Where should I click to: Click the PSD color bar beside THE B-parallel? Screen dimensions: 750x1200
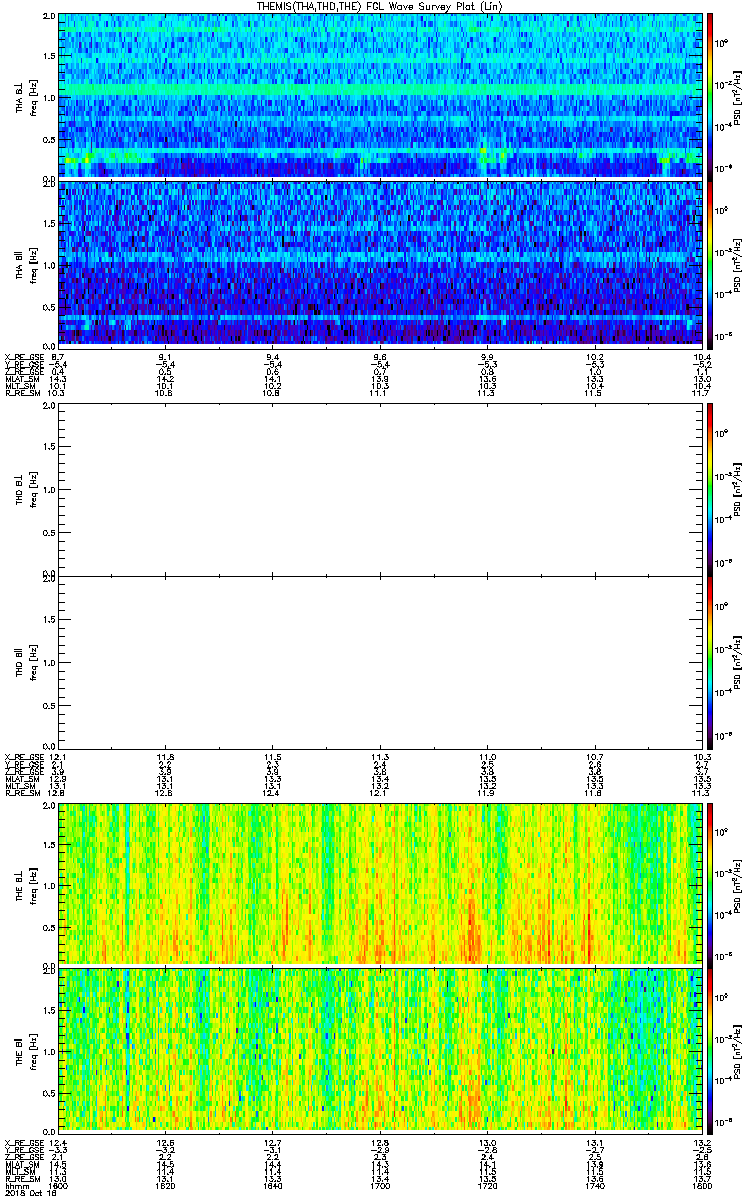(x=710, y=1049)
